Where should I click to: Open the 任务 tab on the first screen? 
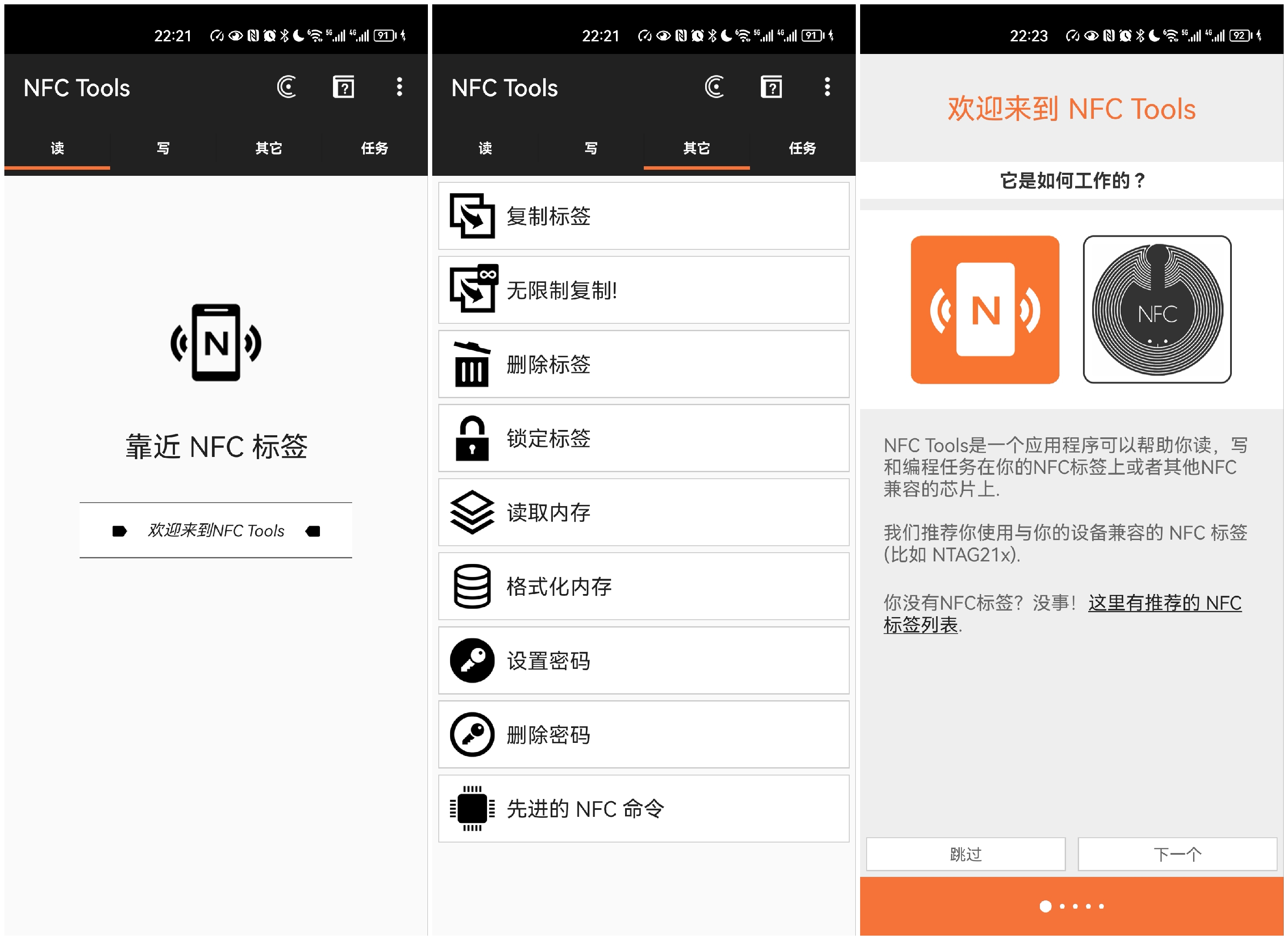(x=374, y=148)
